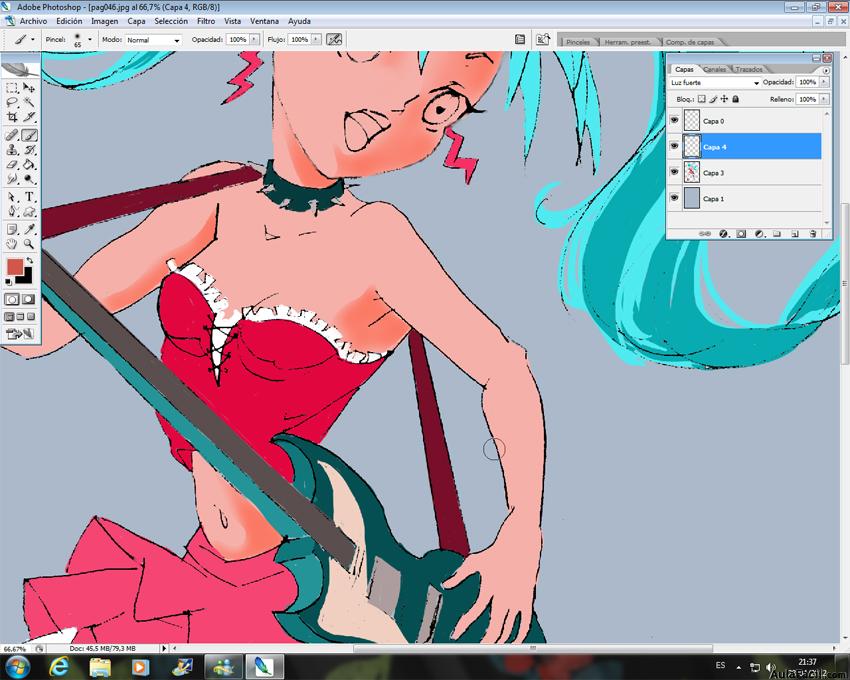Select the Healing Brush tool
The height and width of the screenshot is (680, 850).
point(12,135)
